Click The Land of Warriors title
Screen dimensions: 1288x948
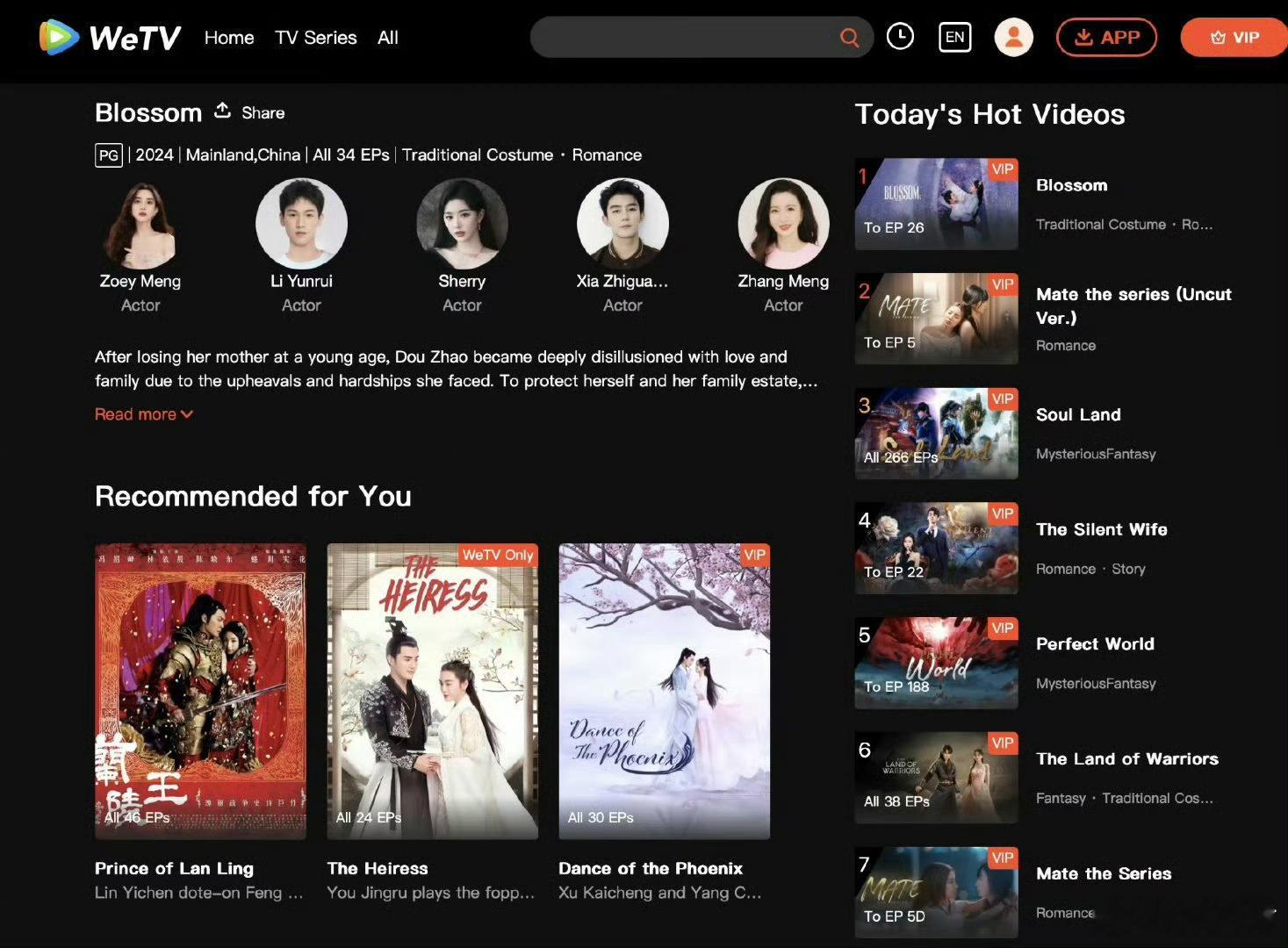(x=1127, y=758)
